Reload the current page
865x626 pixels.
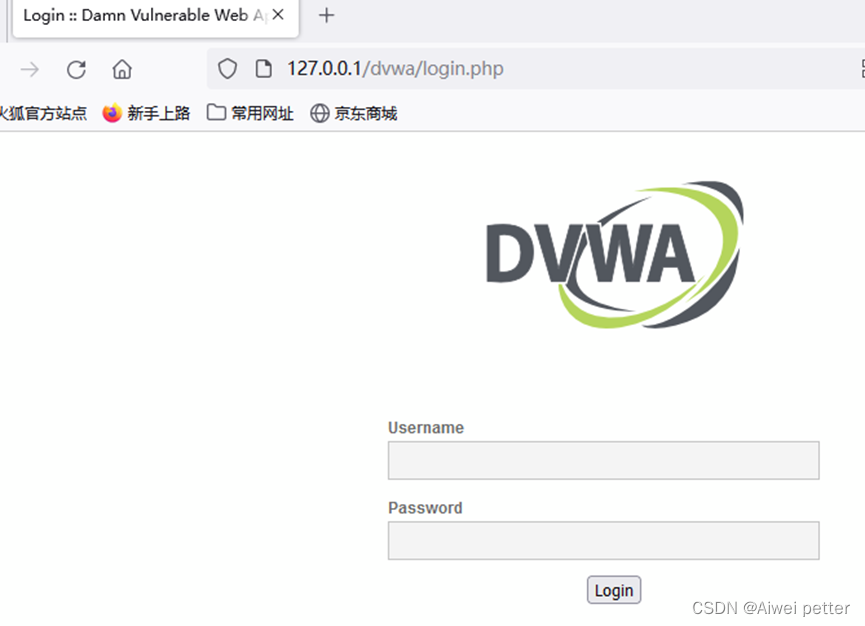tap(76, 69)
